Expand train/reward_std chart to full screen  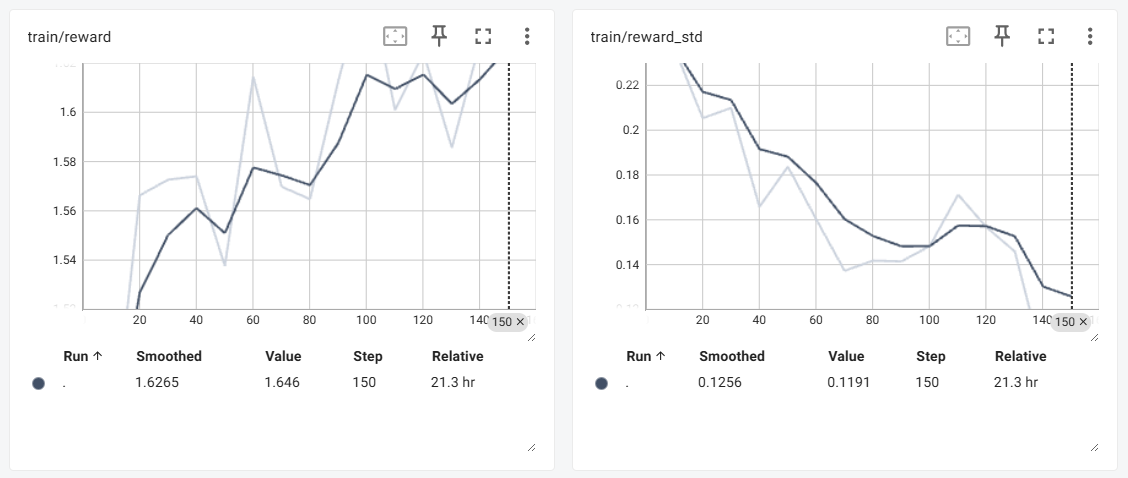tap(1047, 37)
